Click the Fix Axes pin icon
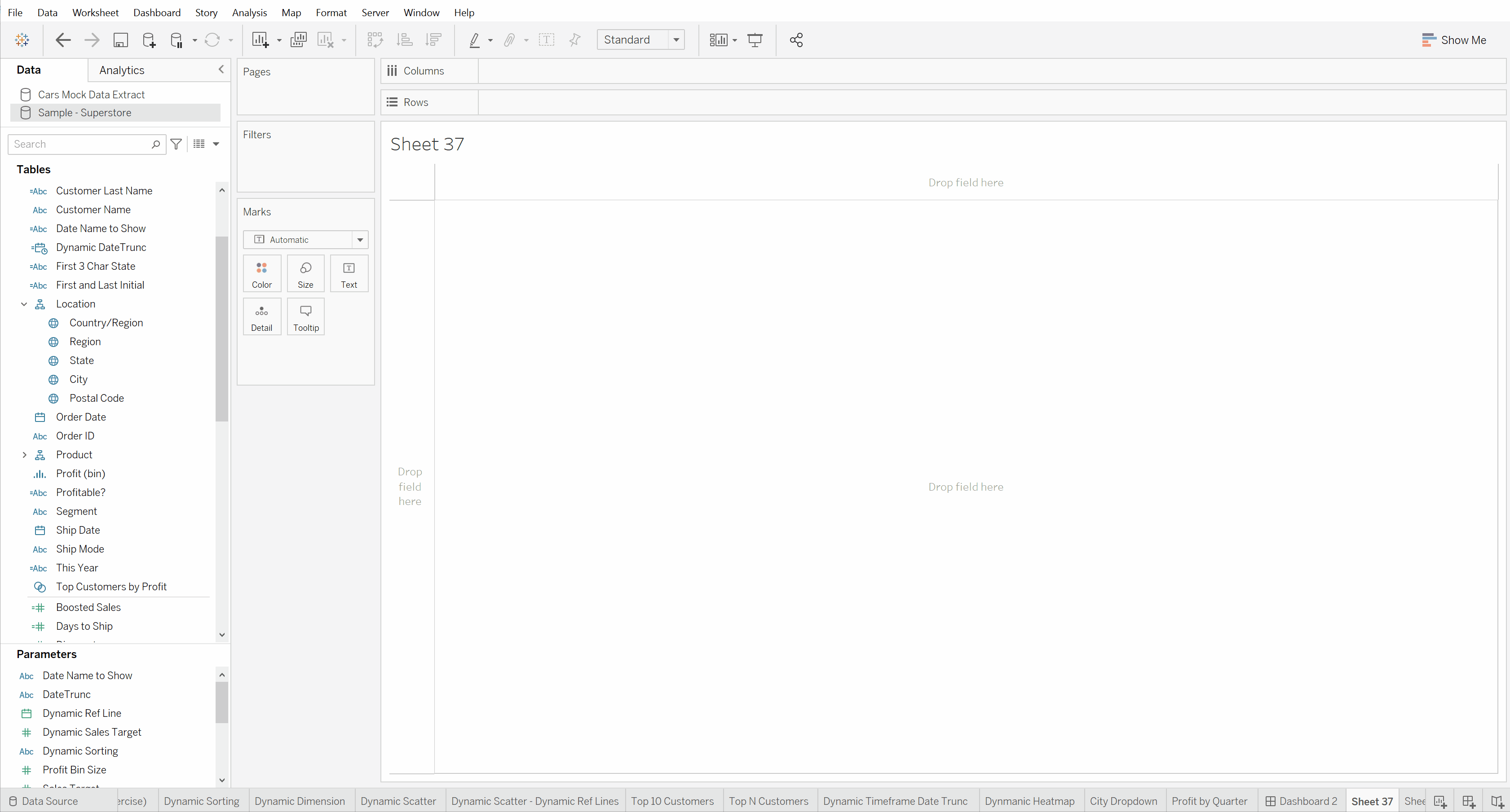1510x812 pixels. (575, 40)
